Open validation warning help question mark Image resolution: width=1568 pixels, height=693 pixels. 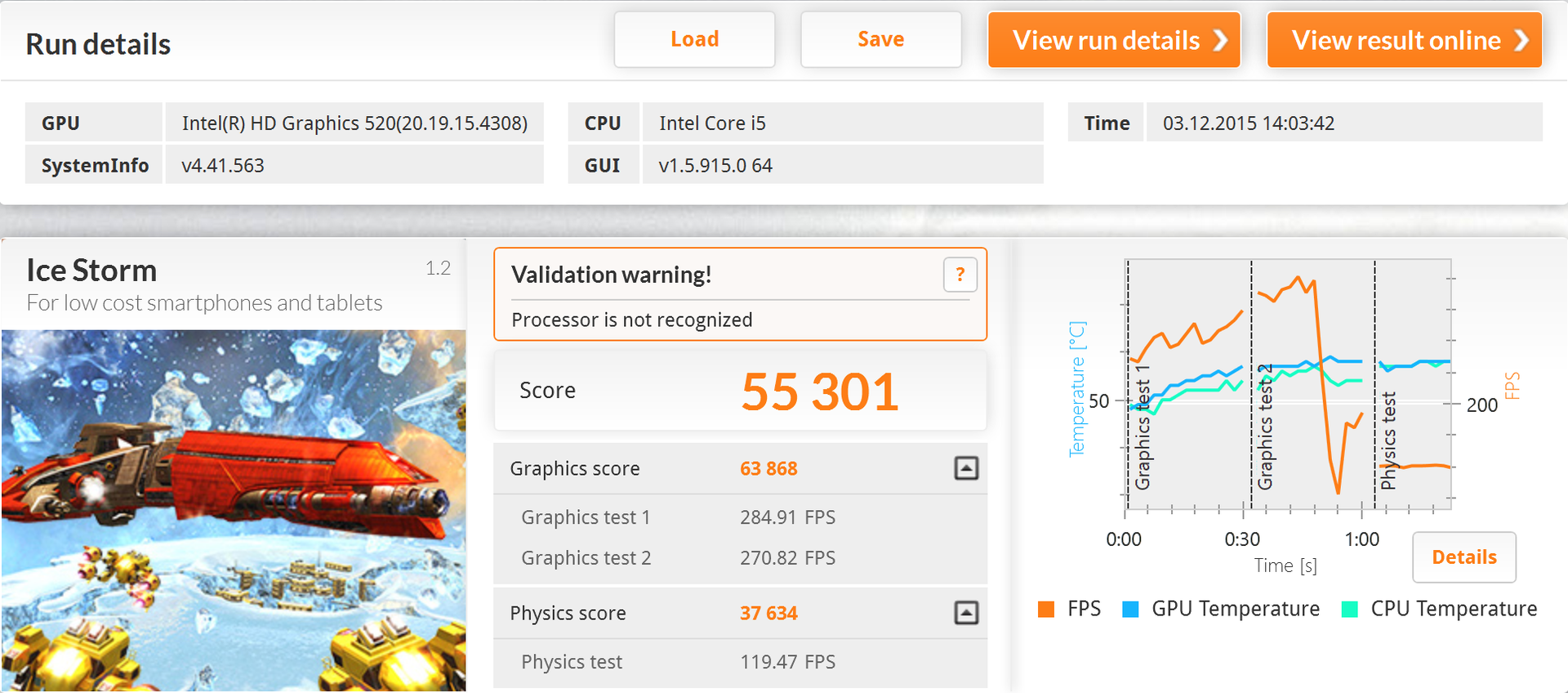pyautogui.click(x=960, y=275)
